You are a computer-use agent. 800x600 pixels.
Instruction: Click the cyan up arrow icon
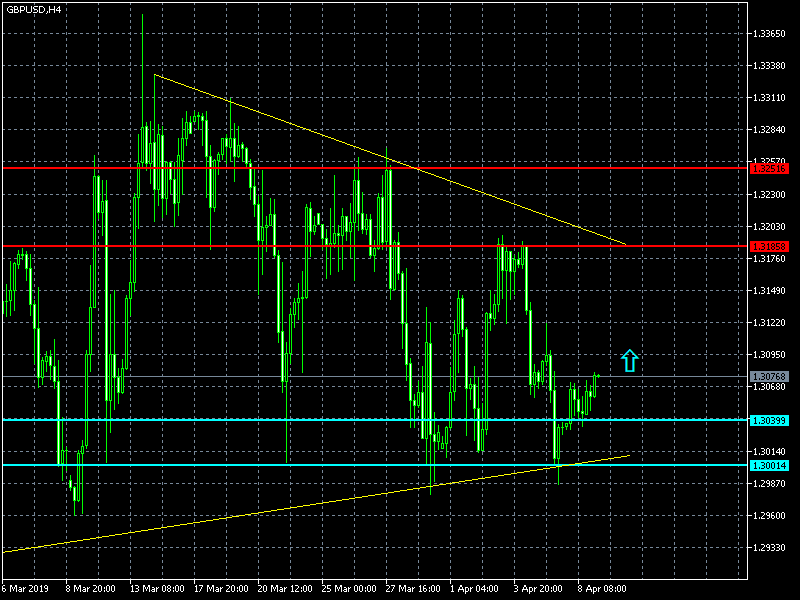(x=630, y=360)
